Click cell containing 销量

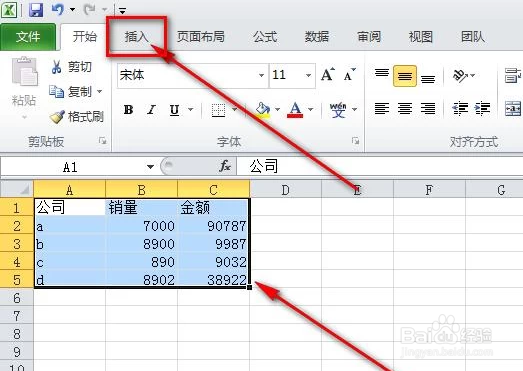(x=141, y=208)
